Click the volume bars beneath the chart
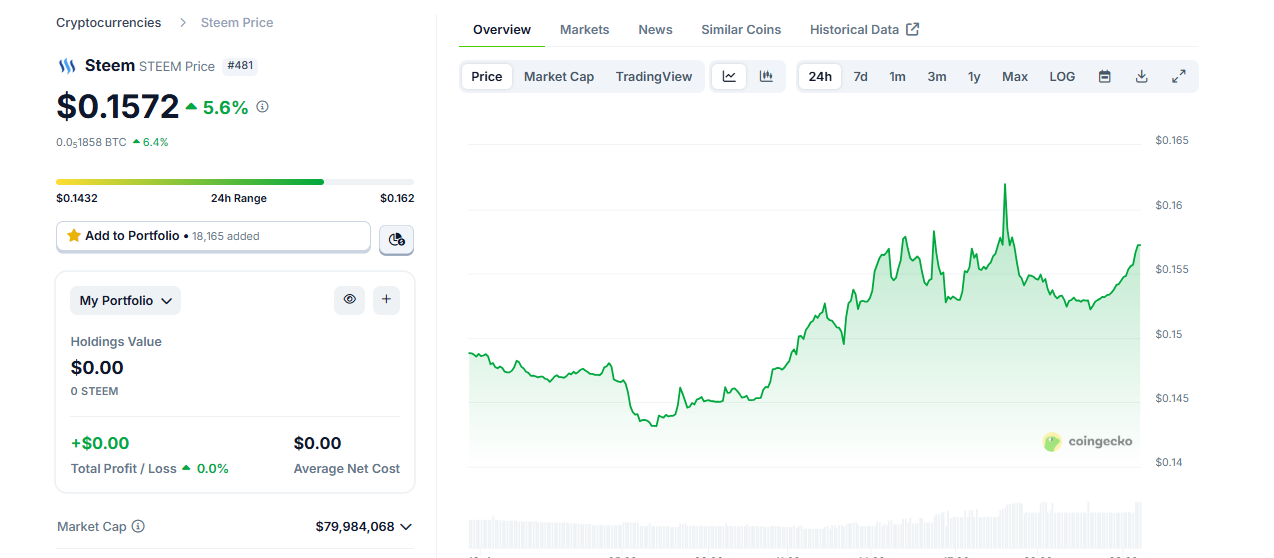1274x558 pixels. (804, 527)
